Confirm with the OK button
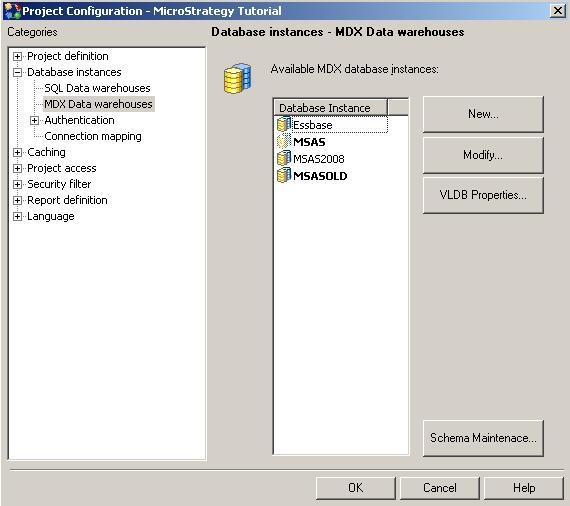 [355, 488]
